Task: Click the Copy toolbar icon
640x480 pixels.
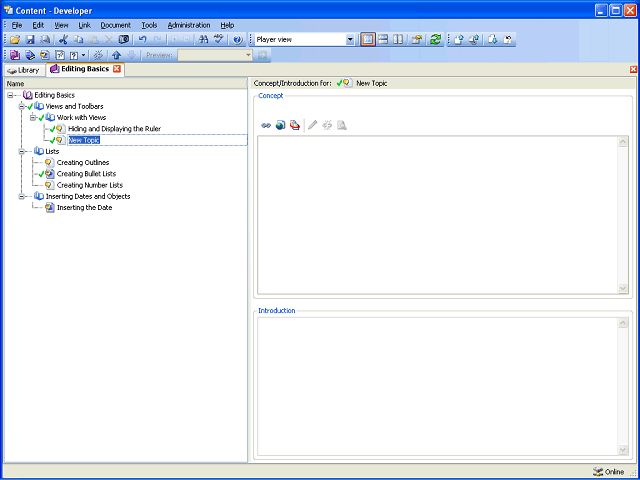Action: [x=78, y=40]
